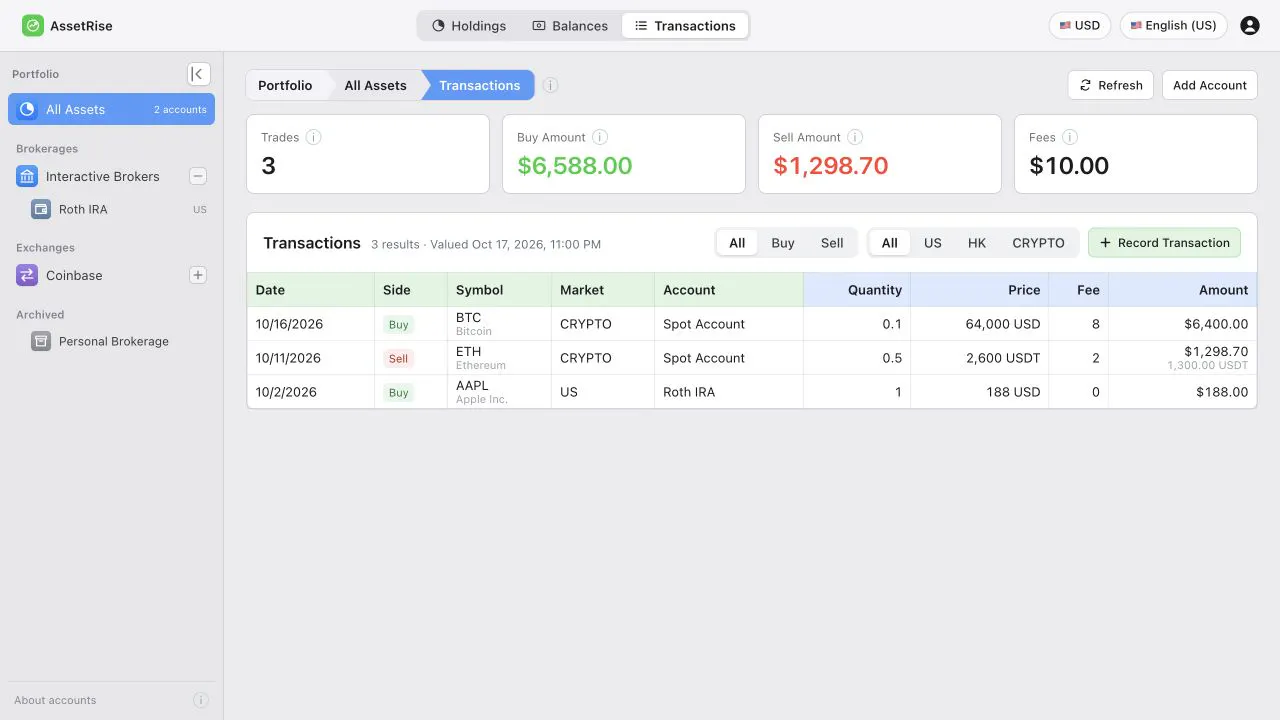Viewport: 1280px width, 720px height.
Task: Expand the Coinbase group
Action: 198,276
